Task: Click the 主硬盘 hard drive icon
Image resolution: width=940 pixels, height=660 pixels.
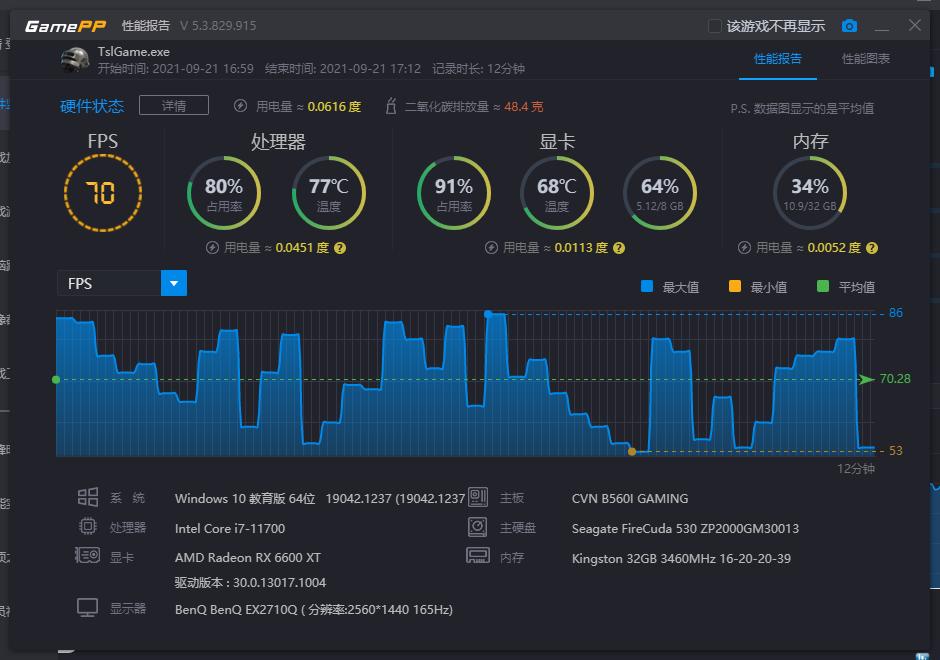Action: pyautogui.click(x=477, y=527)
